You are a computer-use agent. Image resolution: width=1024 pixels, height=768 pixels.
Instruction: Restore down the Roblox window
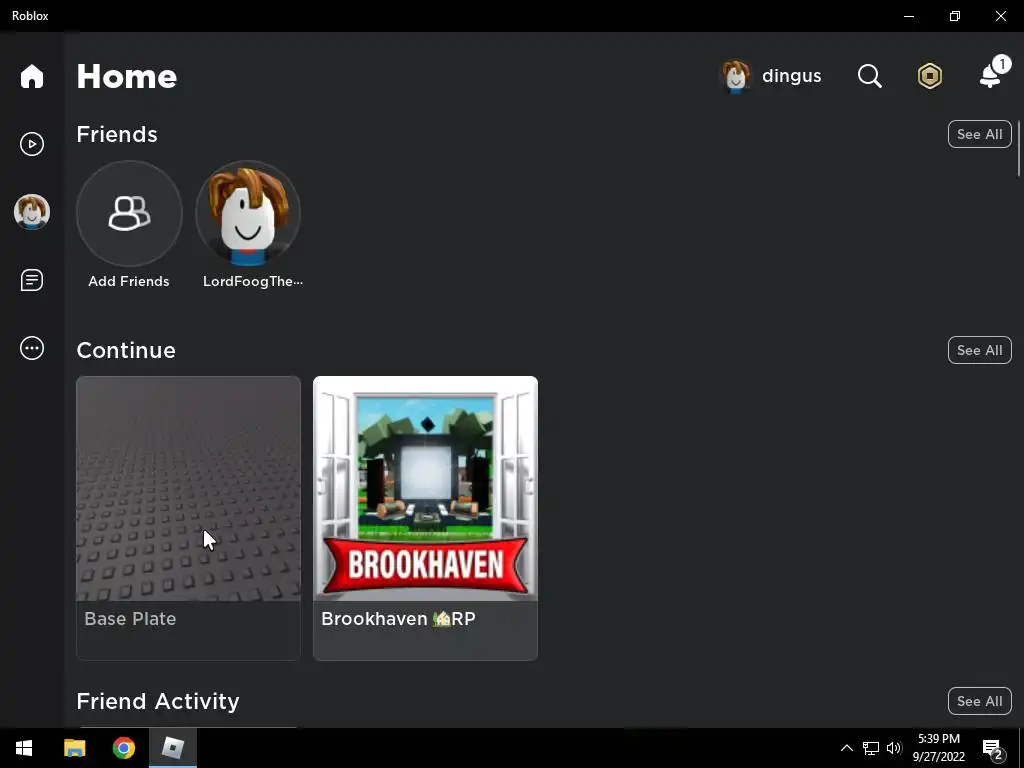(955, 16)
